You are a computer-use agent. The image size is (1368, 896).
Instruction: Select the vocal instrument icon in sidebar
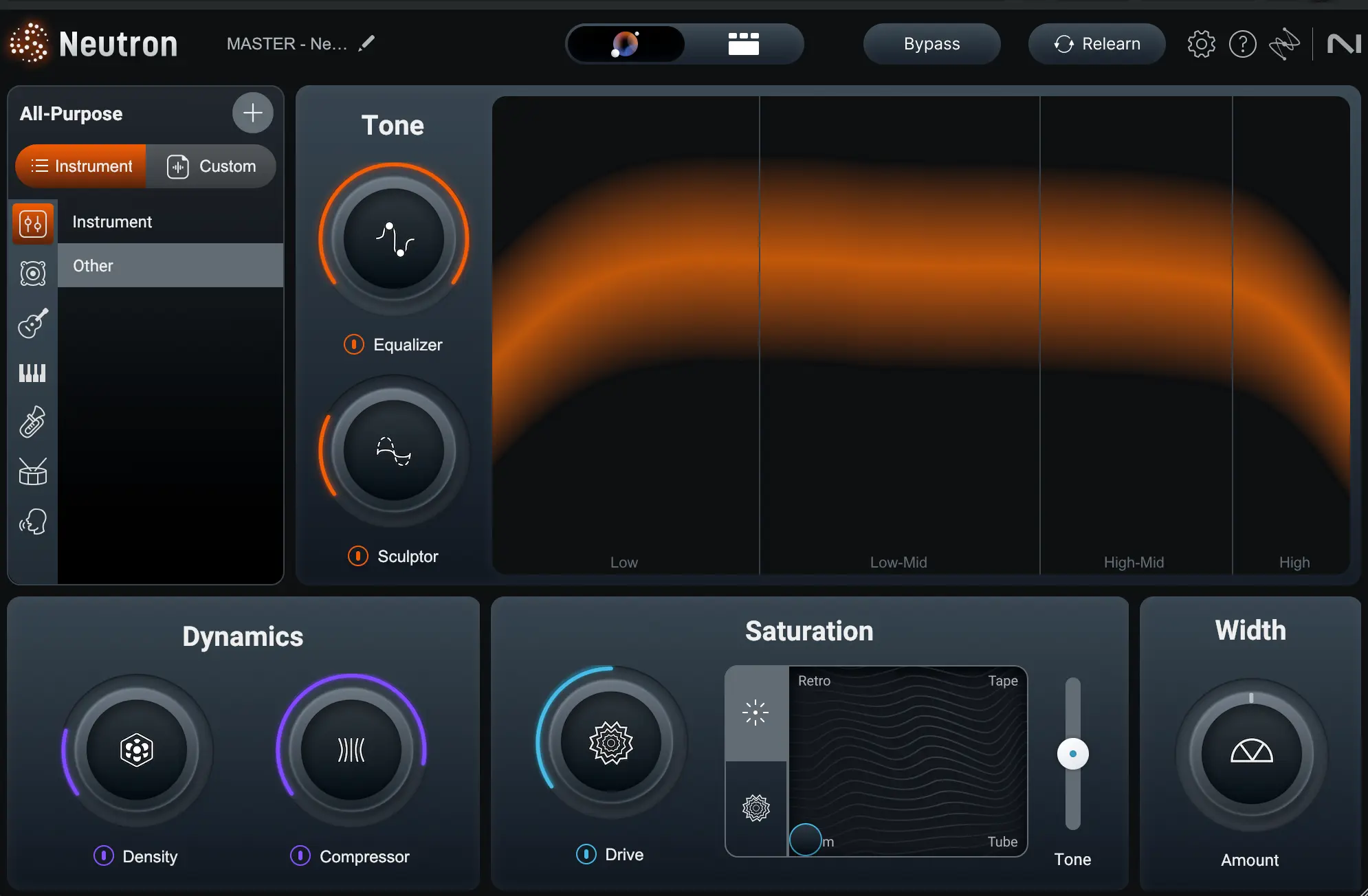pyautogui.click(x=32, y=521)
